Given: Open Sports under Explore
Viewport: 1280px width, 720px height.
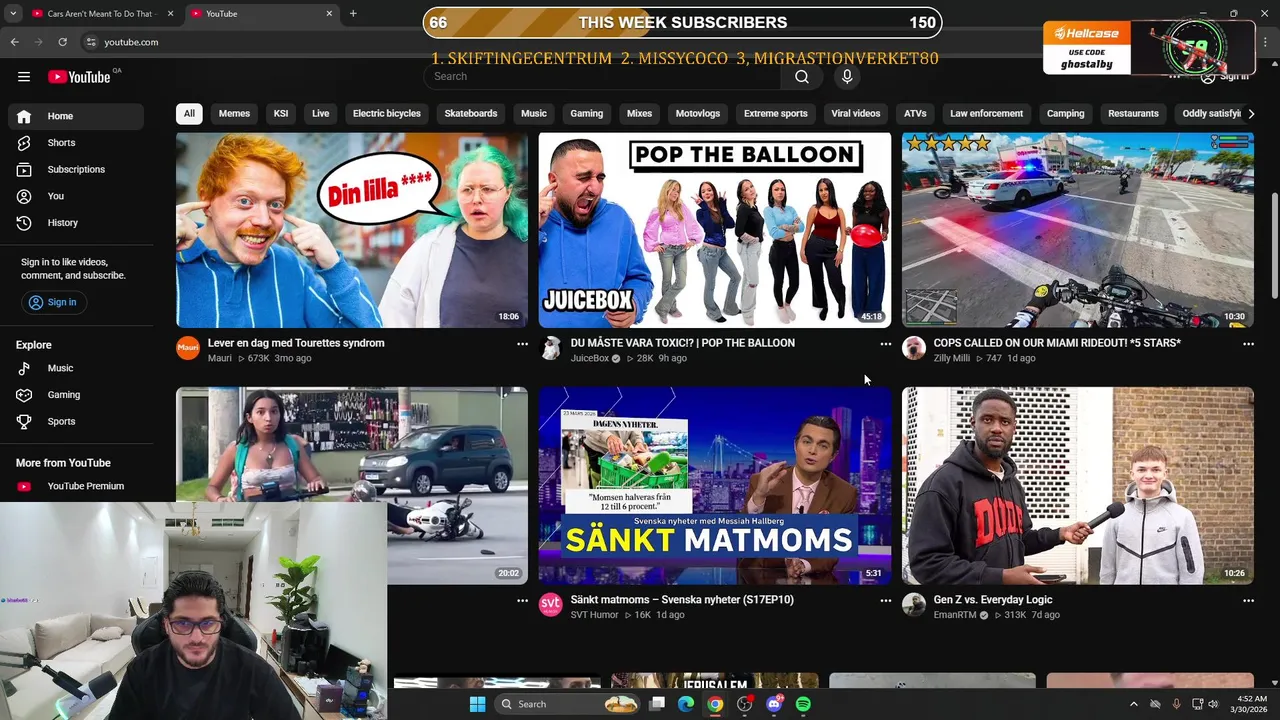Looking at the screenshot, I should point(76,421).
